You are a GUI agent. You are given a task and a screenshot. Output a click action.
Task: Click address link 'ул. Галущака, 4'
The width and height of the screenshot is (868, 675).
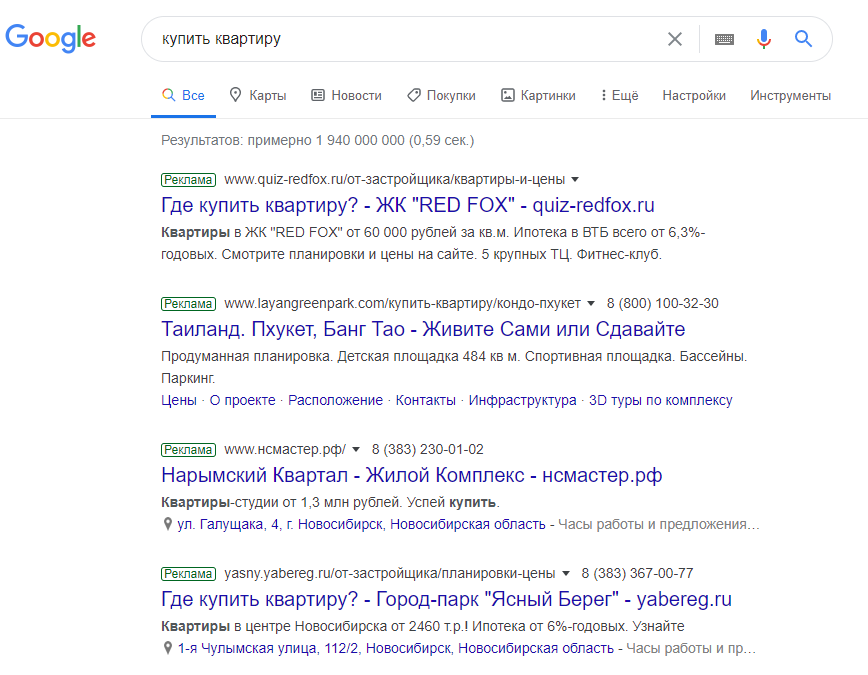click(x=361, y=524)
